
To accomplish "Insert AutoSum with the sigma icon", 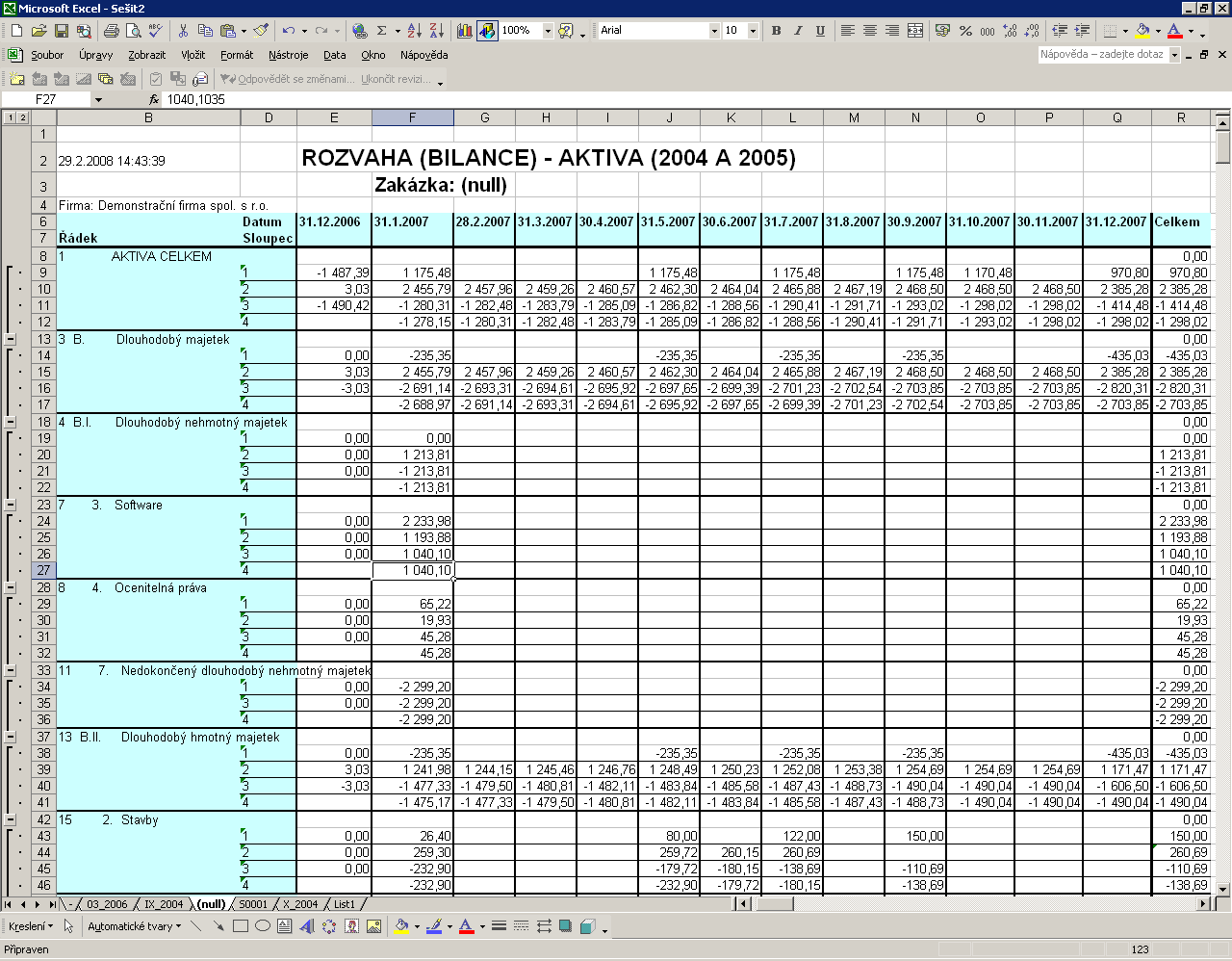I will (x=382, y=31).
